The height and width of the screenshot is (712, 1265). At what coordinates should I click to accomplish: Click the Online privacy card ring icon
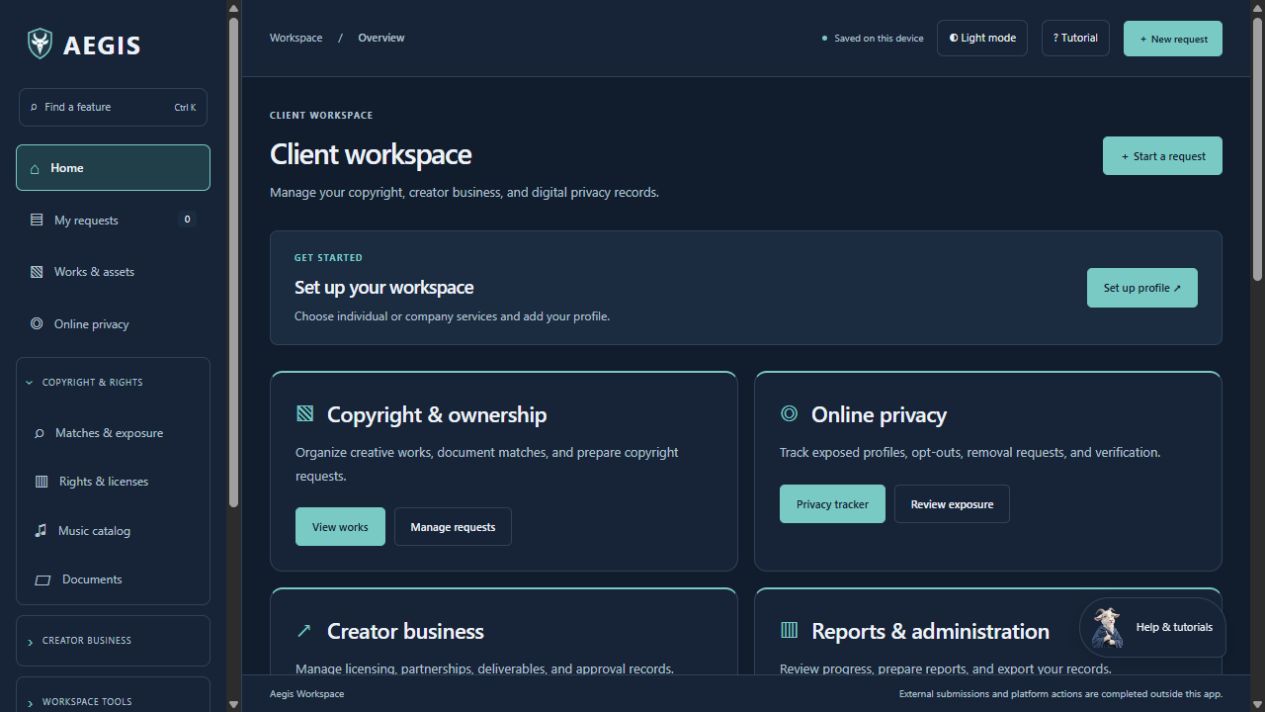(789, 413)
